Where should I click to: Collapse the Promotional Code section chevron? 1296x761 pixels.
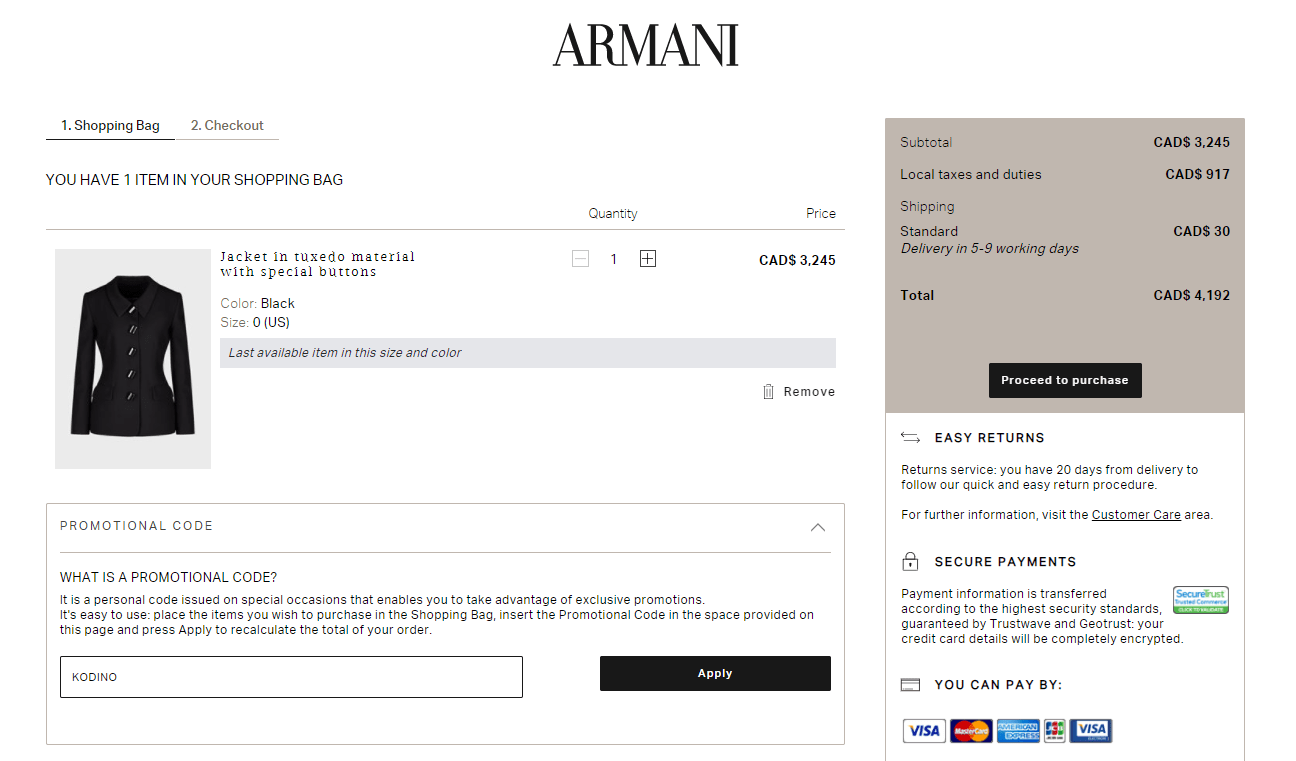(x=818, y=527)
